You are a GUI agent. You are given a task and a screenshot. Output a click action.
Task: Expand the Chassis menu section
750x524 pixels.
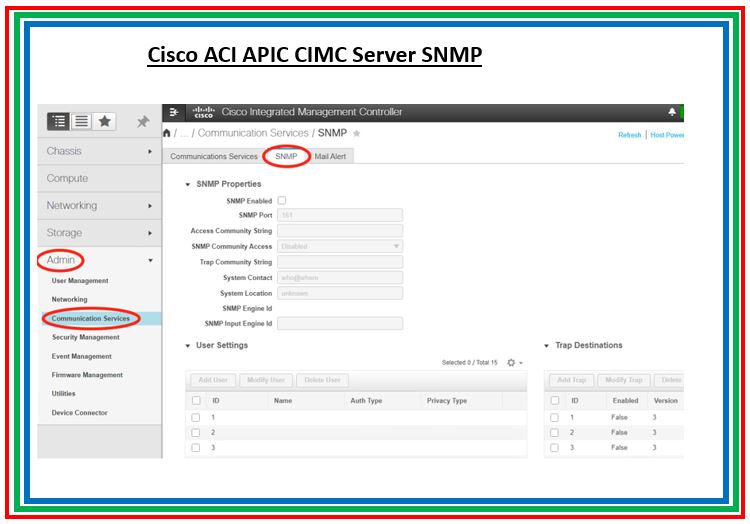(x=99, y=151)
